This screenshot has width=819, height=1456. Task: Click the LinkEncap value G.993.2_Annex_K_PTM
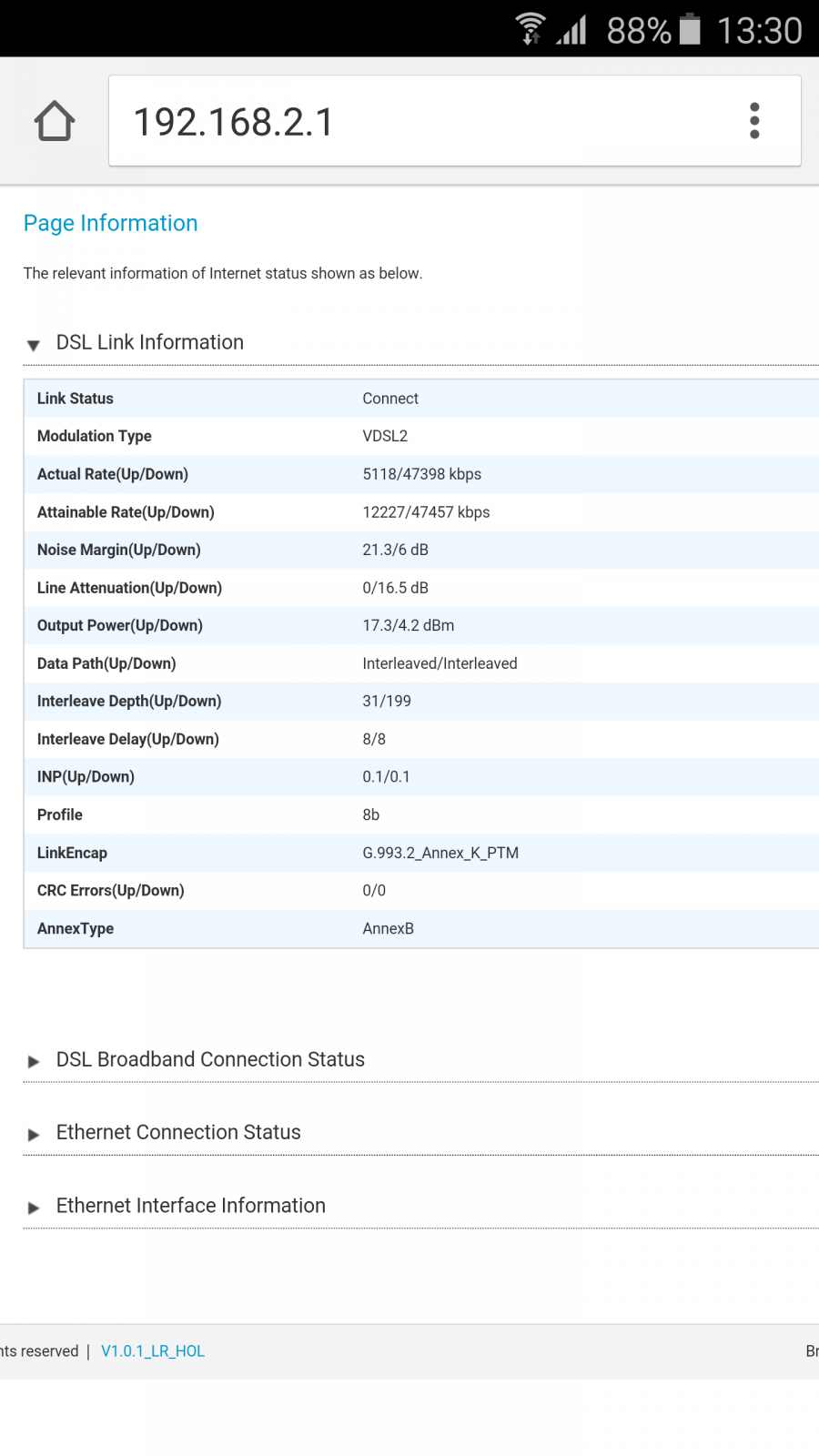pyautogui.click(x=440, y=853)
